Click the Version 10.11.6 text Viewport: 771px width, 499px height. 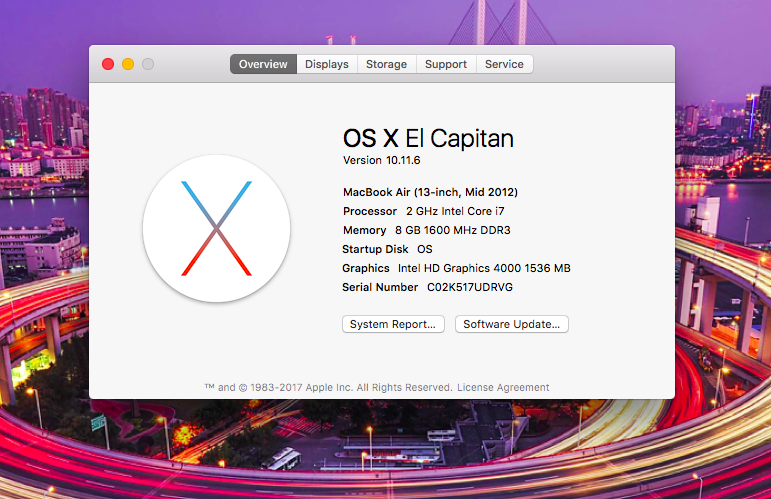[x=382, y=160]
